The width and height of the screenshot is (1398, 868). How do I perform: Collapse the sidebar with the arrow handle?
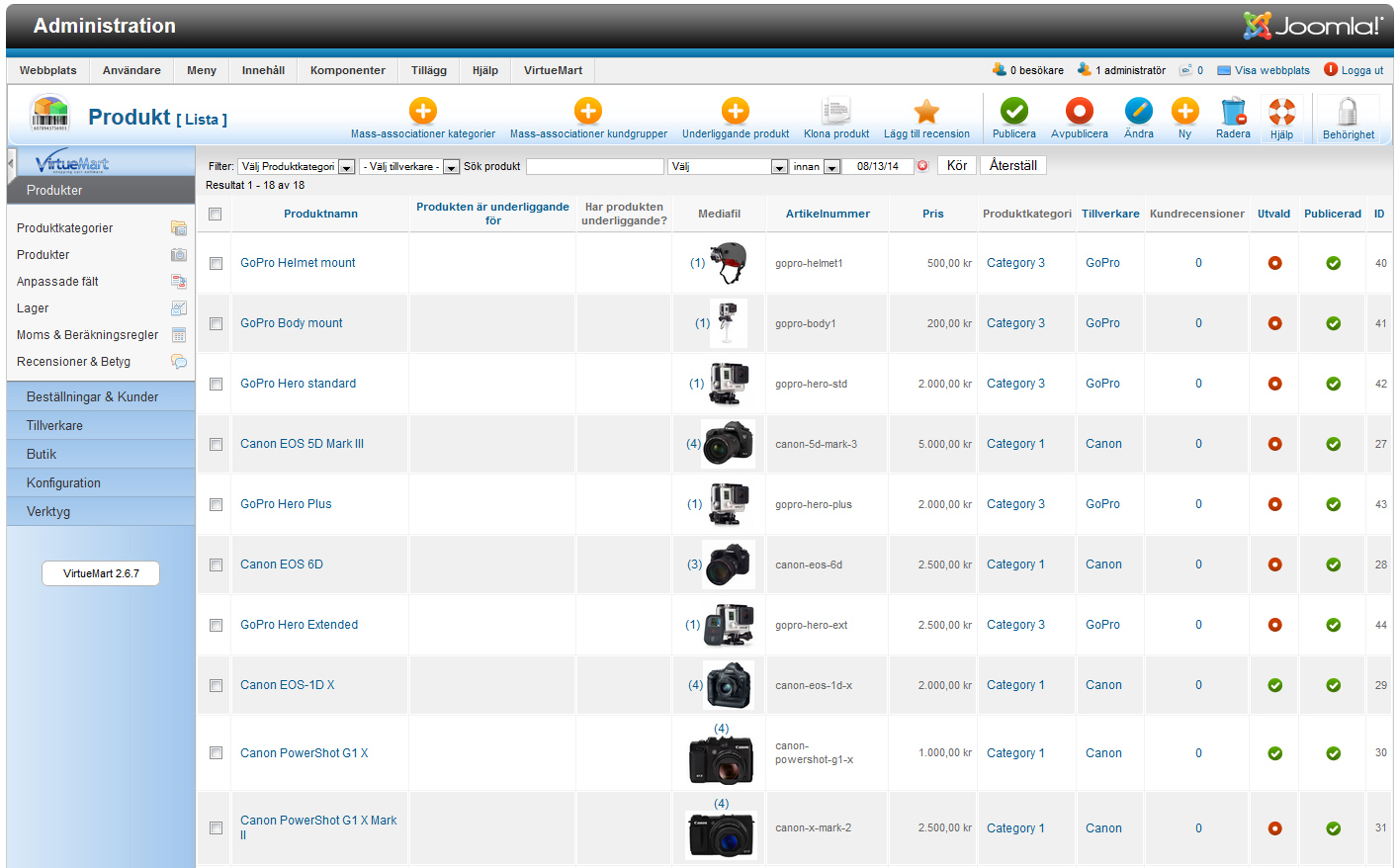tap(11, 163)
